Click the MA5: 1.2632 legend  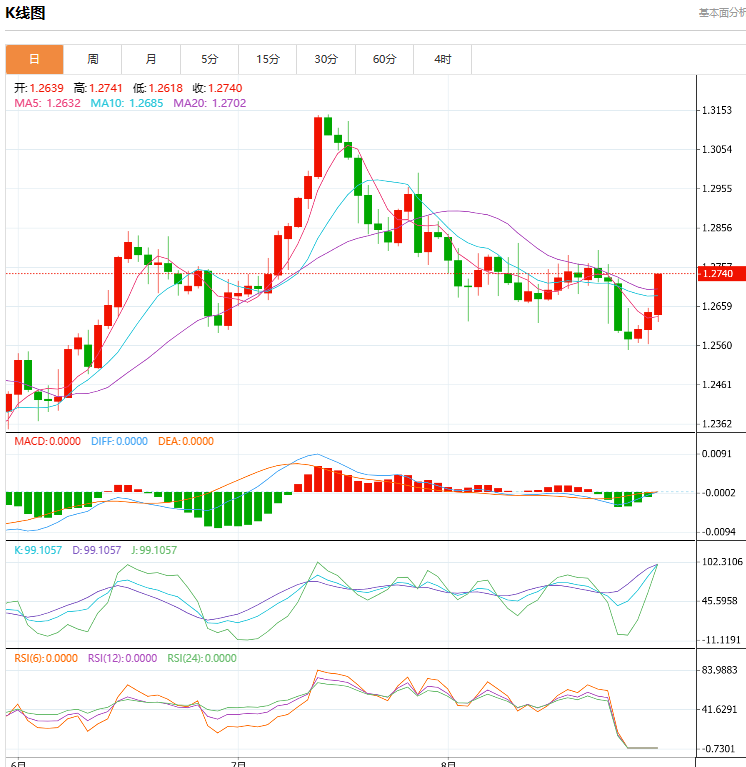point(47,103)
